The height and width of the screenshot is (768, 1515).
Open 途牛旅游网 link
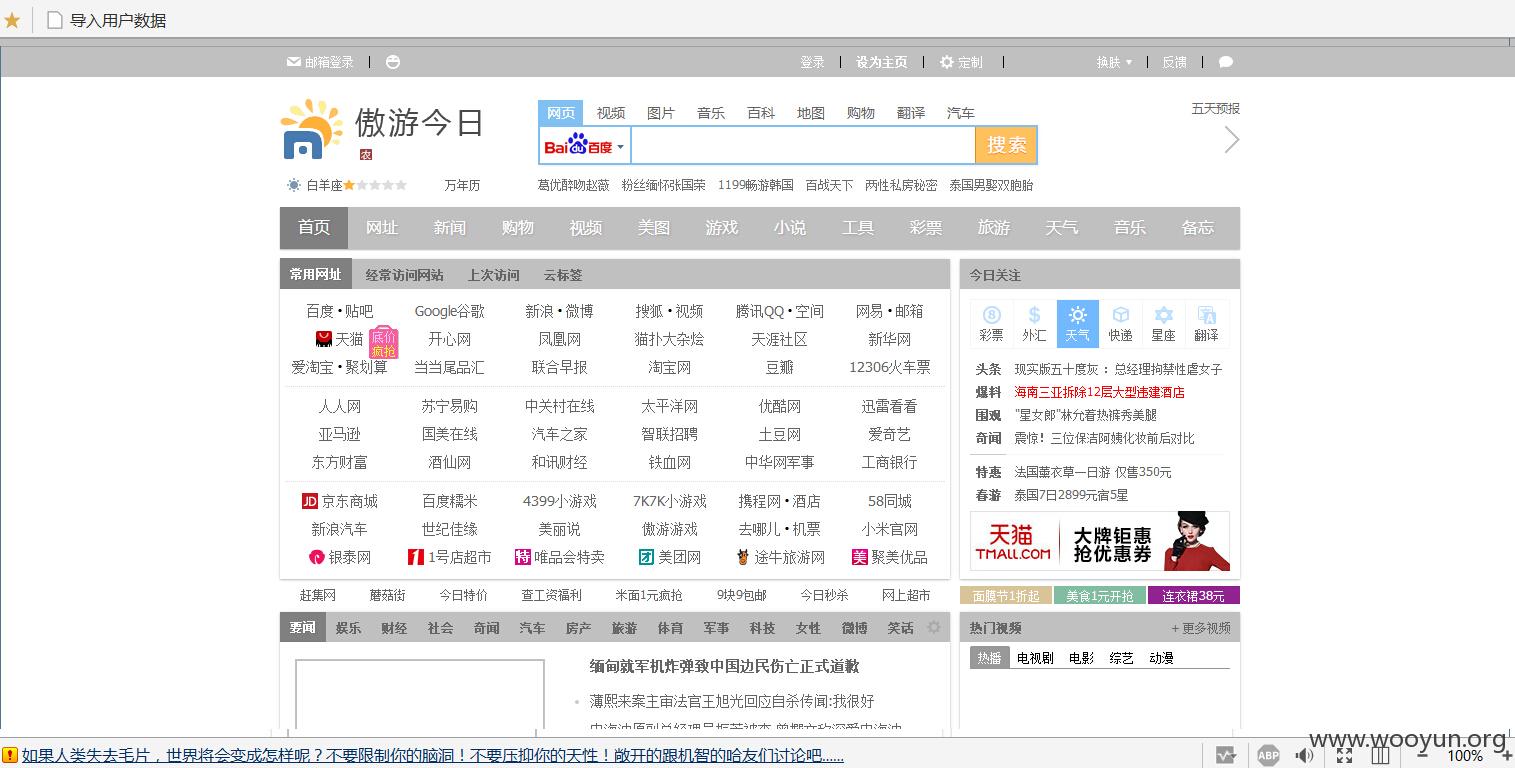[x=780, y=557]
